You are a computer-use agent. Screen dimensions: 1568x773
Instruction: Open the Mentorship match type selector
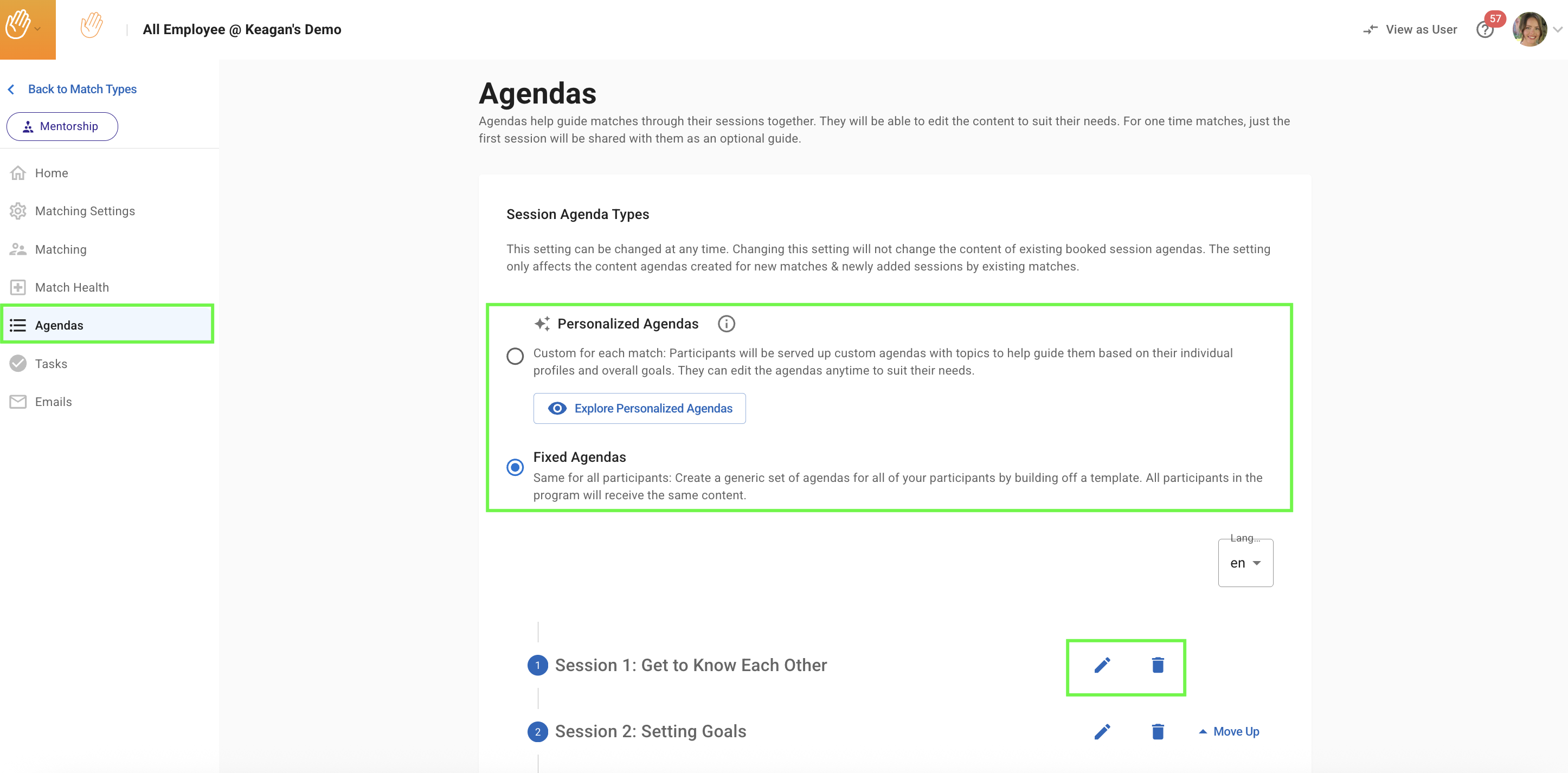tap(62, 127)
